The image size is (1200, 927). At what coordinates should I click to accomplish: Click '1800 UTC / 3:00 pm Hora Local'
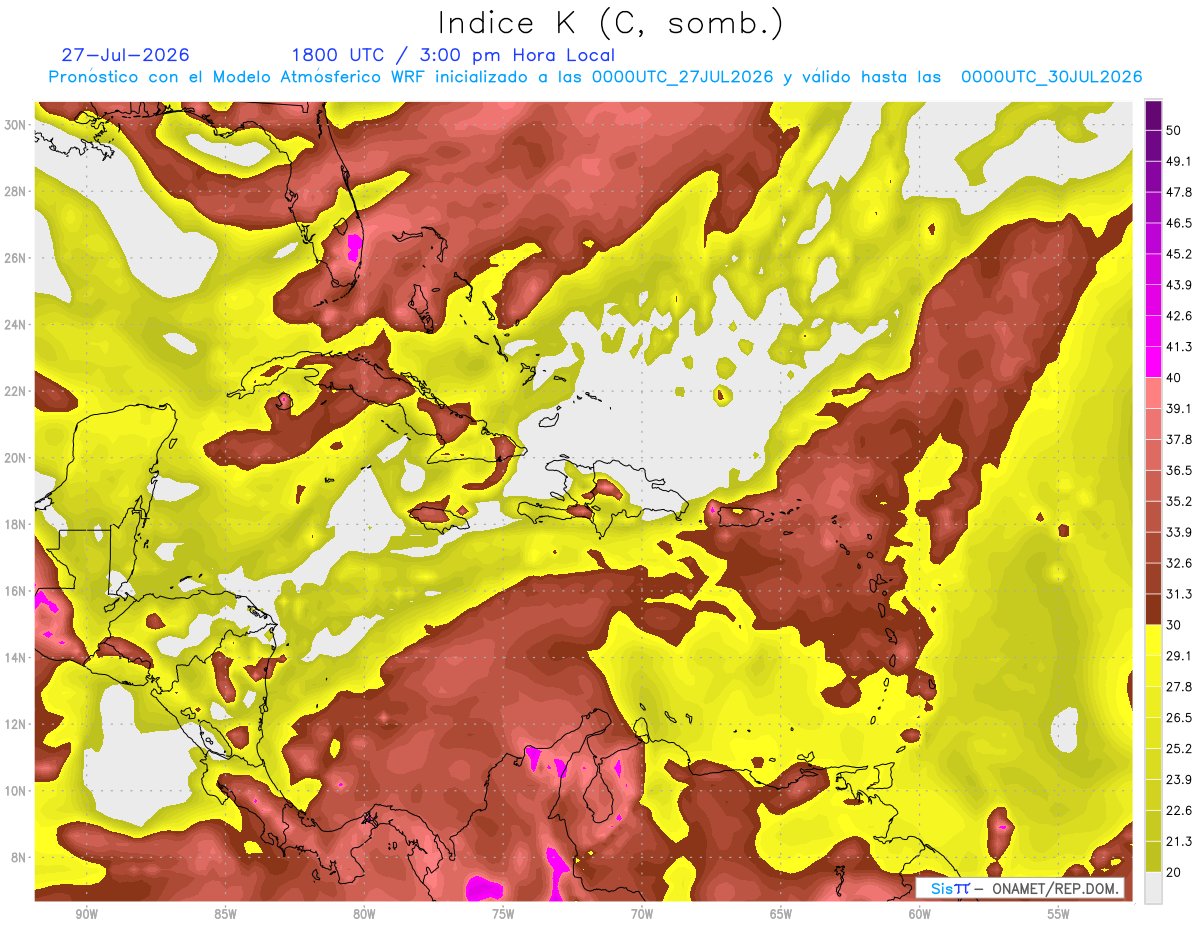coord(453,55)
